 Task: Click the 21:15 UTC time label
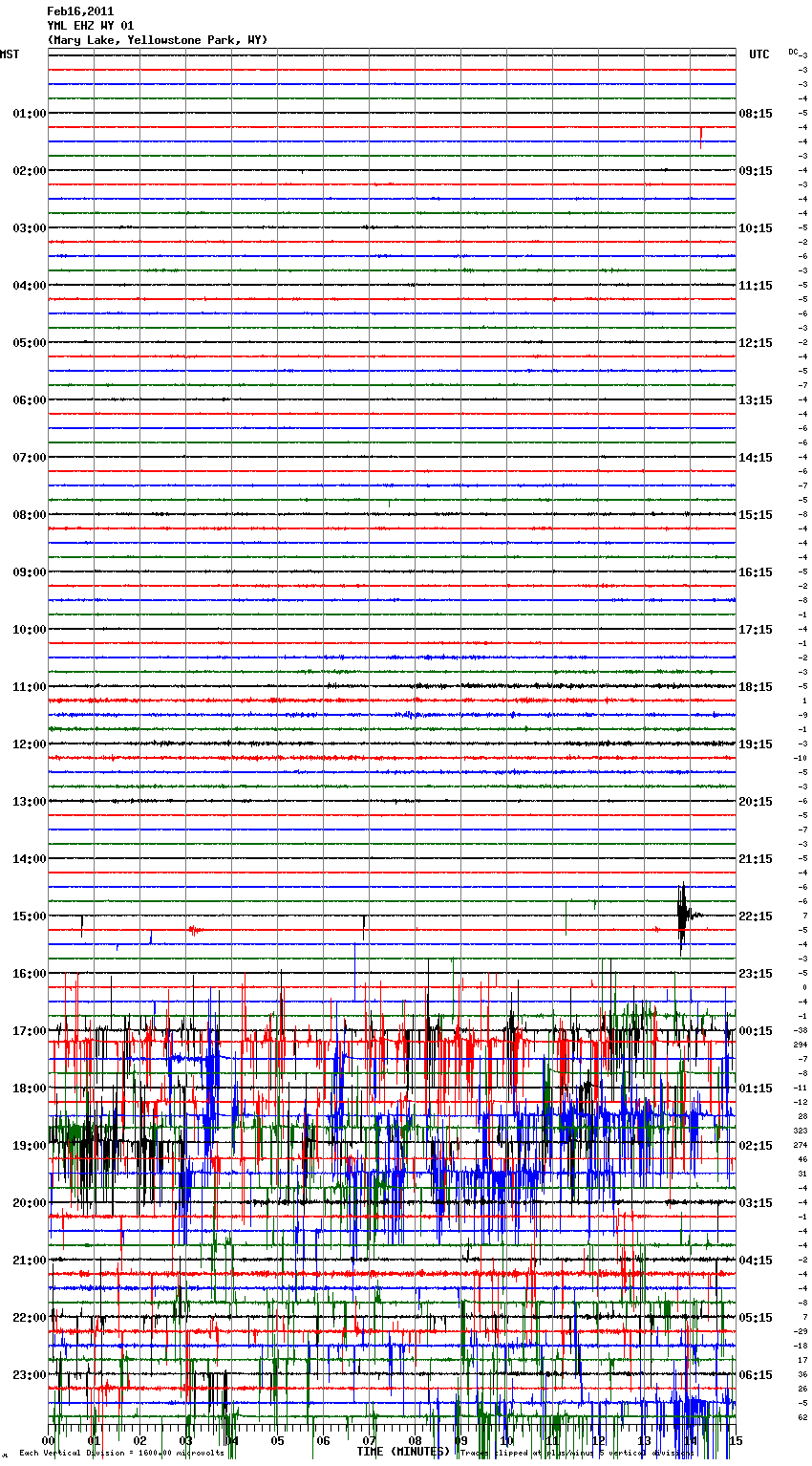pos(756,859)
